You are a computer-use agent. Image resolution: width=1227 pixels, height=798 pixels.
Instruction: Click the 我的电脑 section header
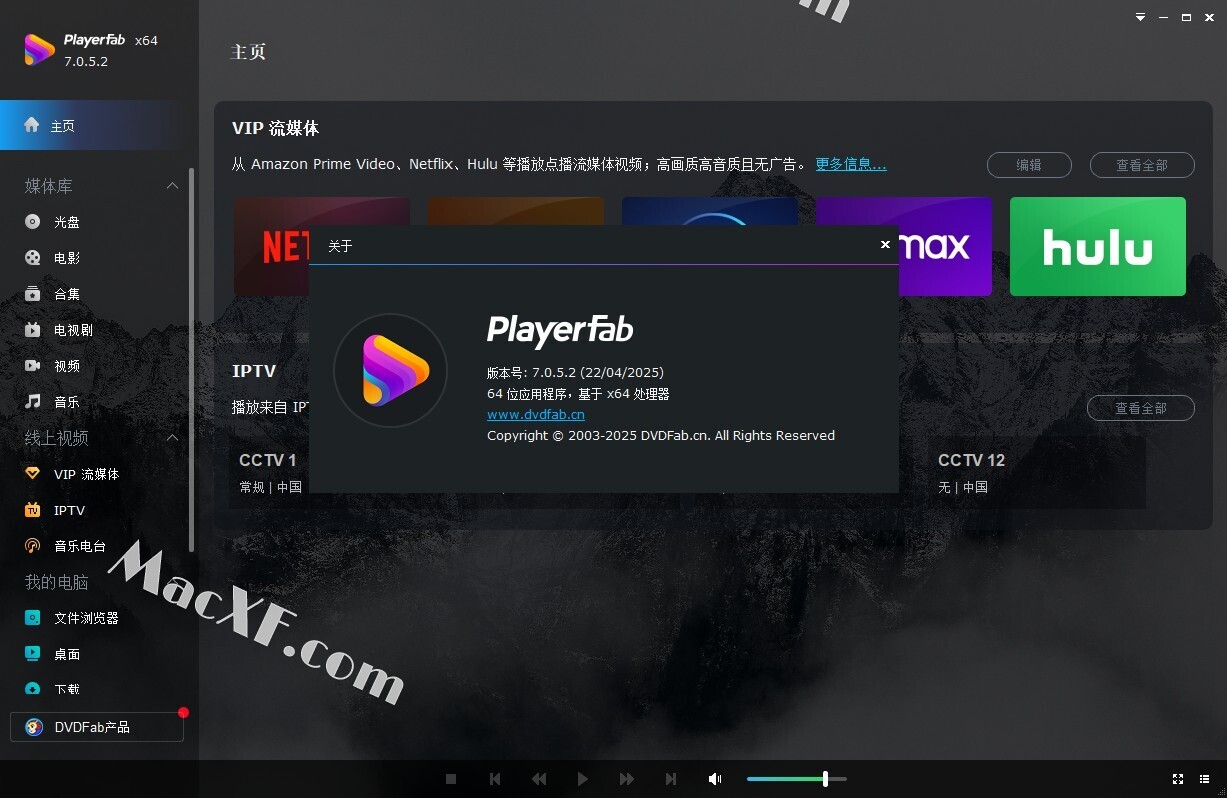(x=57, y=582)
